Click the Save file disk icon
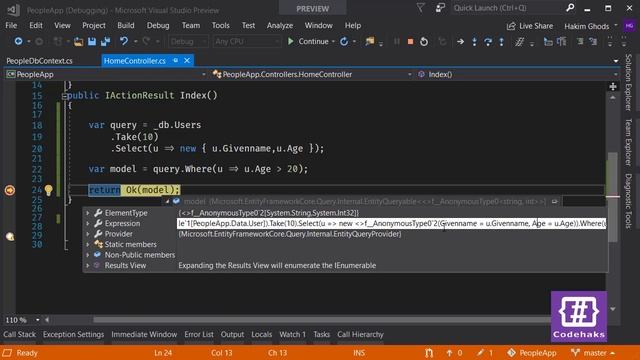The image size is (640, 360). point(92,41)
